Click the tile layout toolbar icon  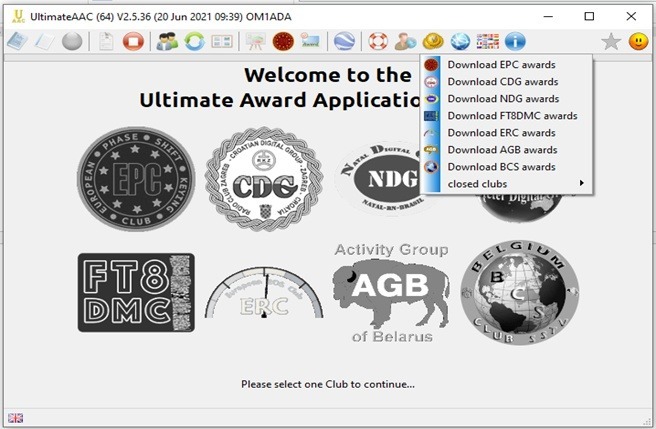[222, 41]
